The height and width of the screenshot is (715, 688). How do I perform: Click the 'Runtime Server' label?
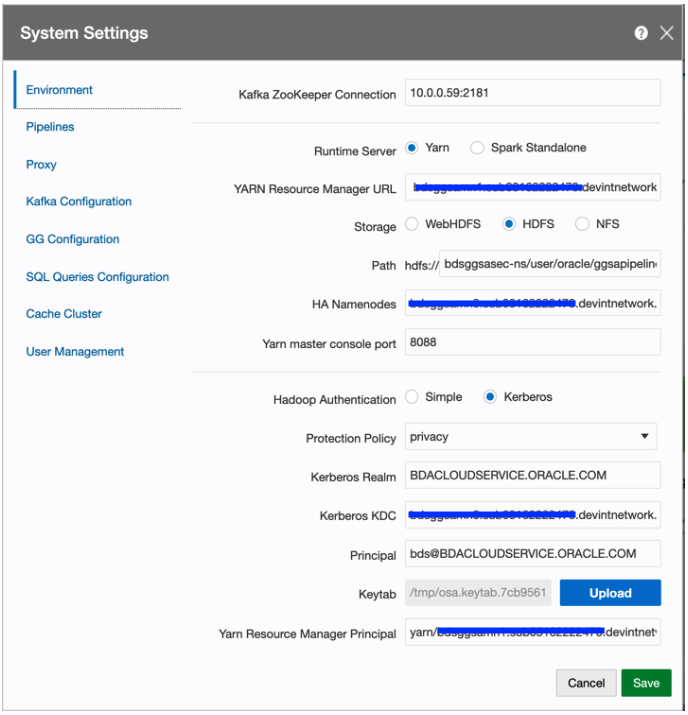[355, 151]
